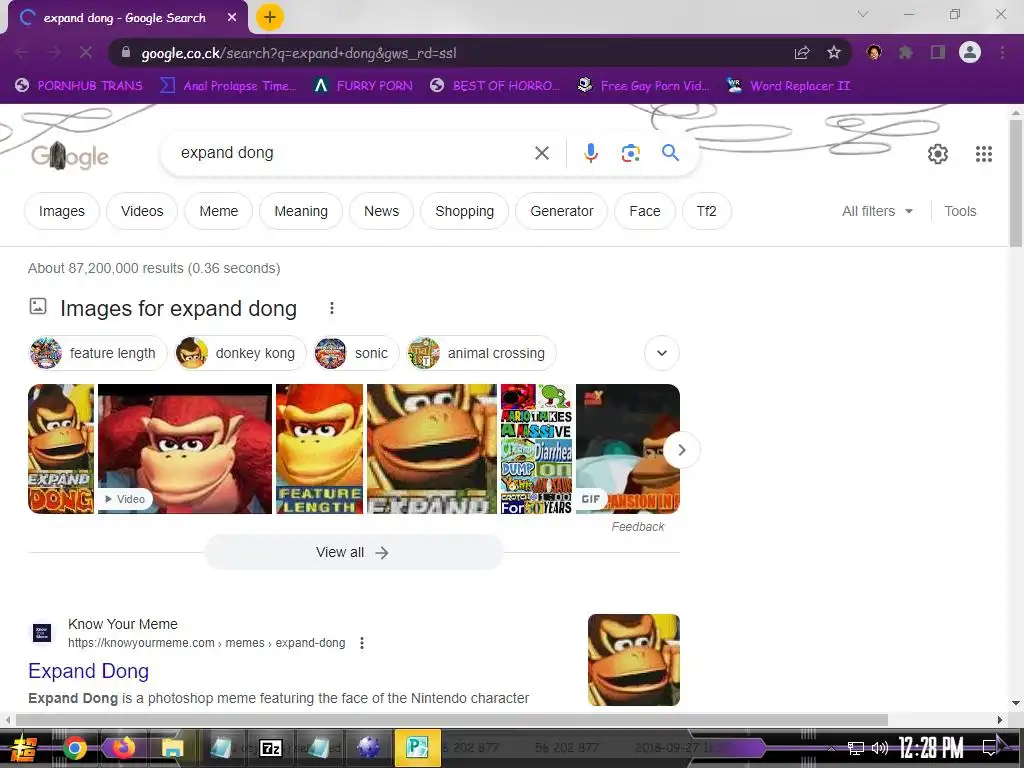
Task: Open Chrome three-dot menu
Action: [1002, 52]
